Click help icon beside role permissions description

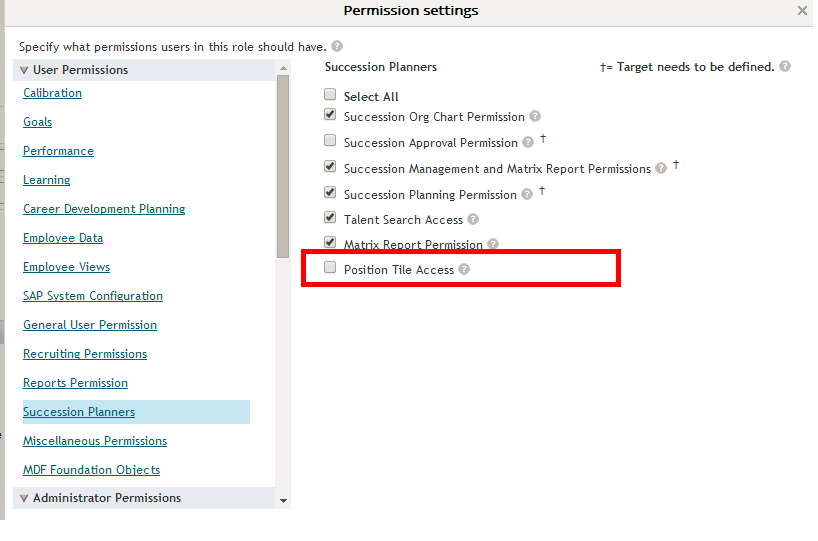click(338, 46)
